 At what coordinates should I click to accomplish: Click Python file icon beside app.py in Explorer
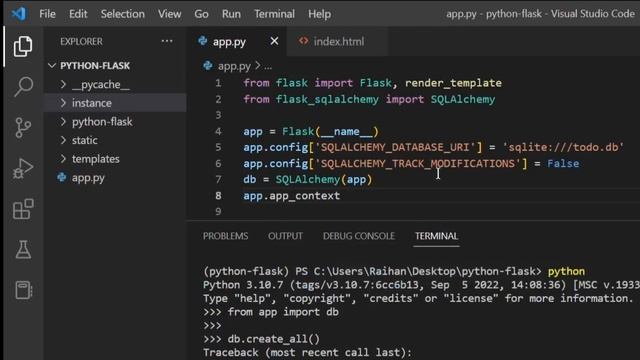pos(62,177)
